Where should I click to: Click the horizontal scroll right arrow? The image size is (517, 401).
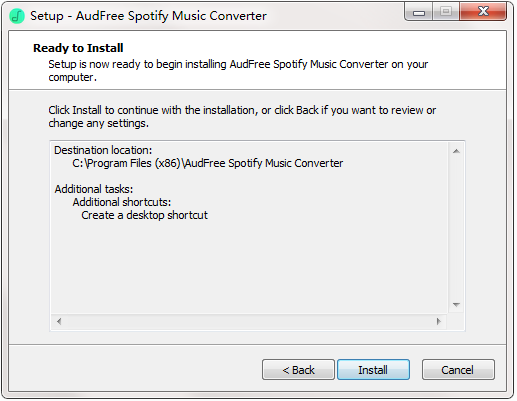(439, 321)
